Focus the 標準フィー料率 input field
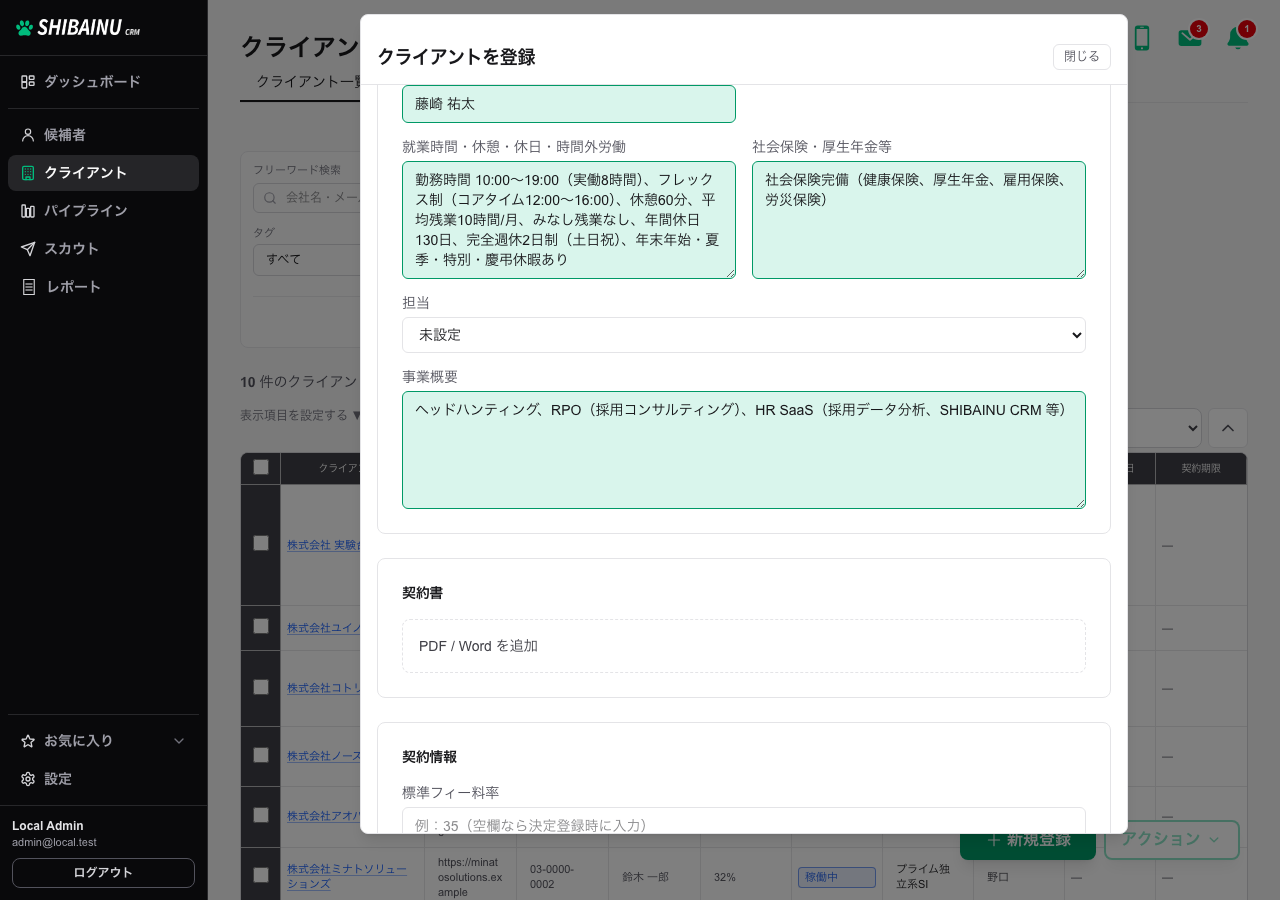The height and width of the screenshot is (900, 1280). [744, 821]
